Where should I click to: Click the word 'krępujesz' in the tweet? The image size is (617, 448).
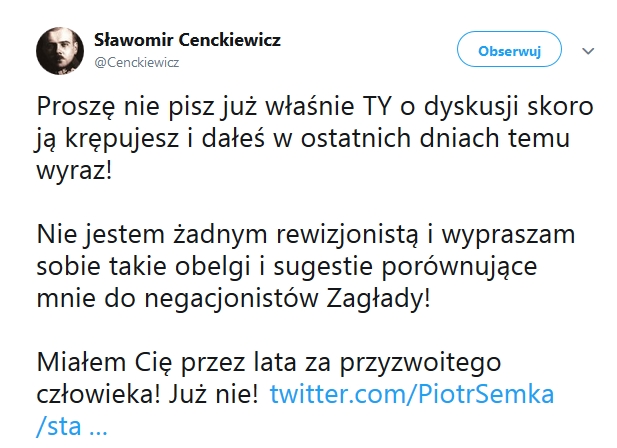pos(126,137)
